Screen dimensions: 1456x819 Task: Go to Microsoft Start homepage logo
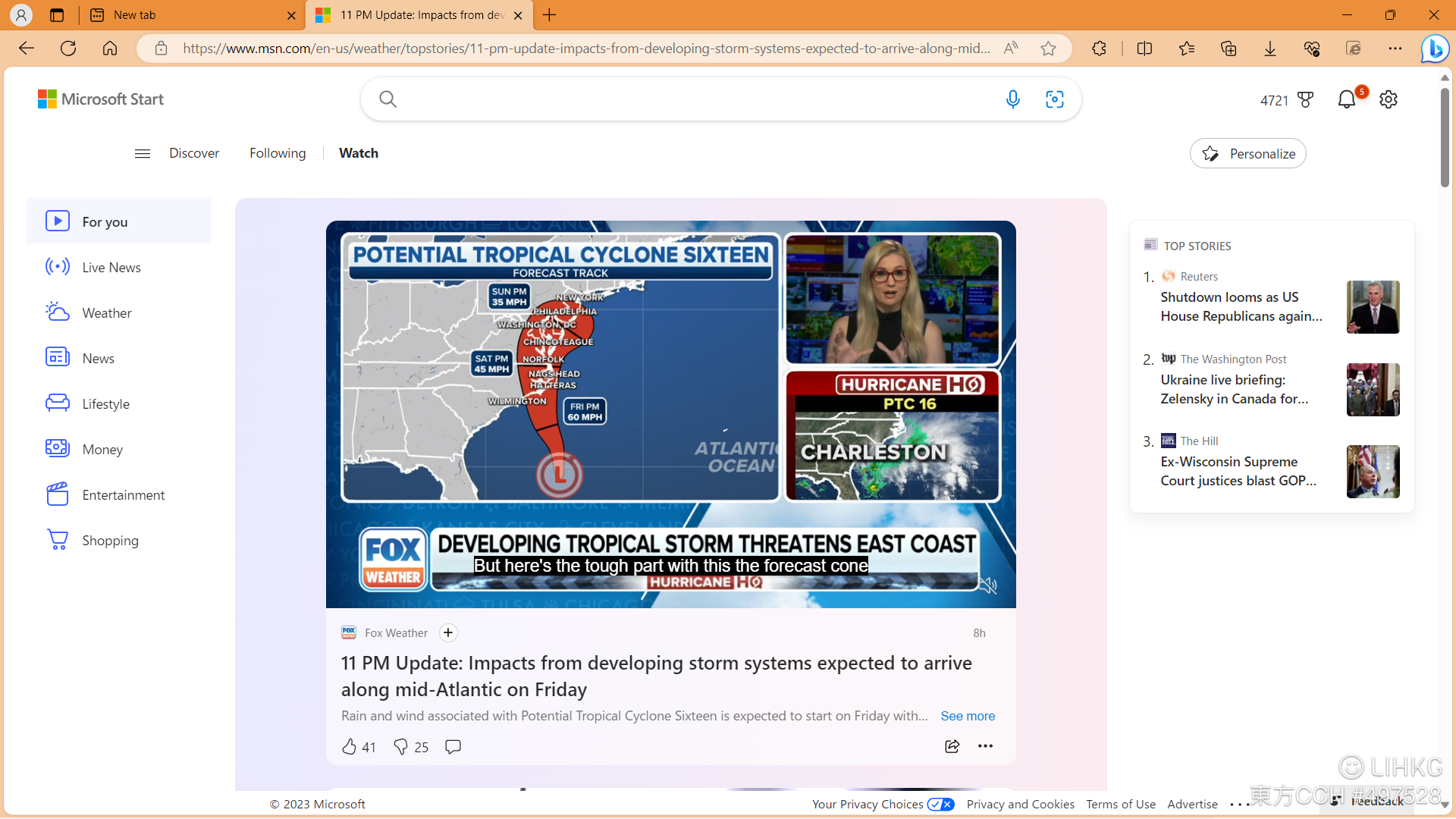click(101, 99)
